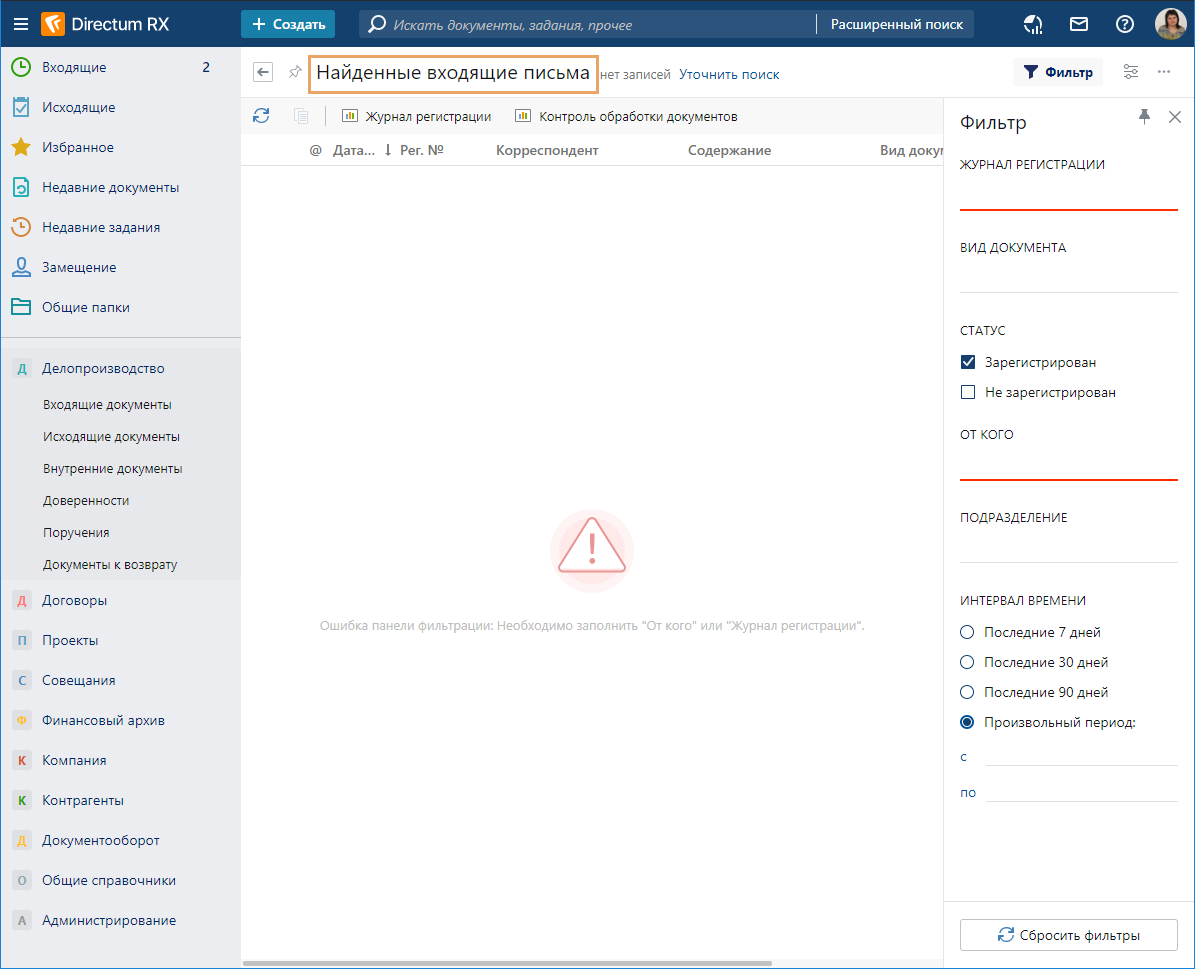Open the mail envelope icon in header
This screenshot has height=969, width=1195.
(1079, 24)
